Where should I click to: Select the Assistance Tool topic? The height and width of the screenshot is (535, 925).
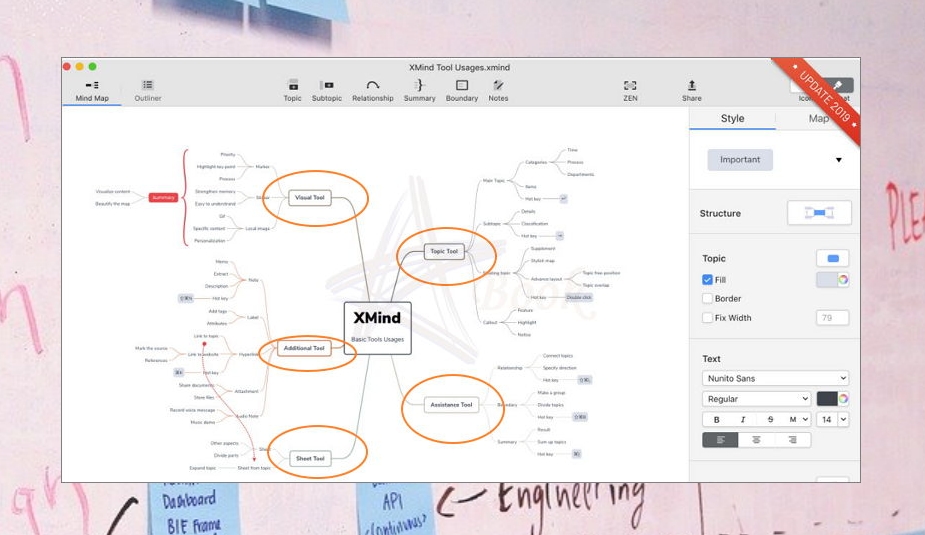451,405
